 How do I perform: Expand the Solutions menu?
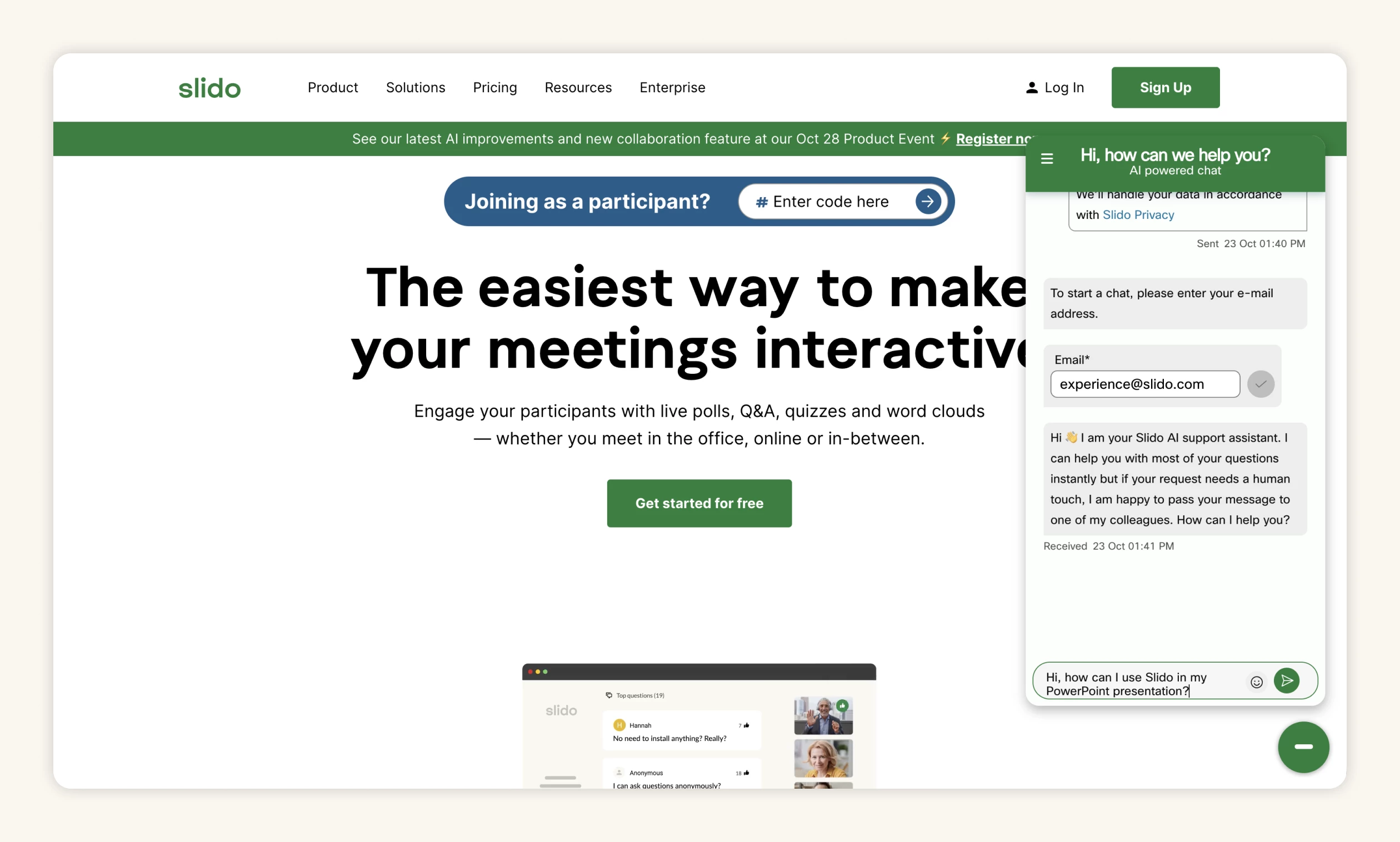(x=416, y=87)
